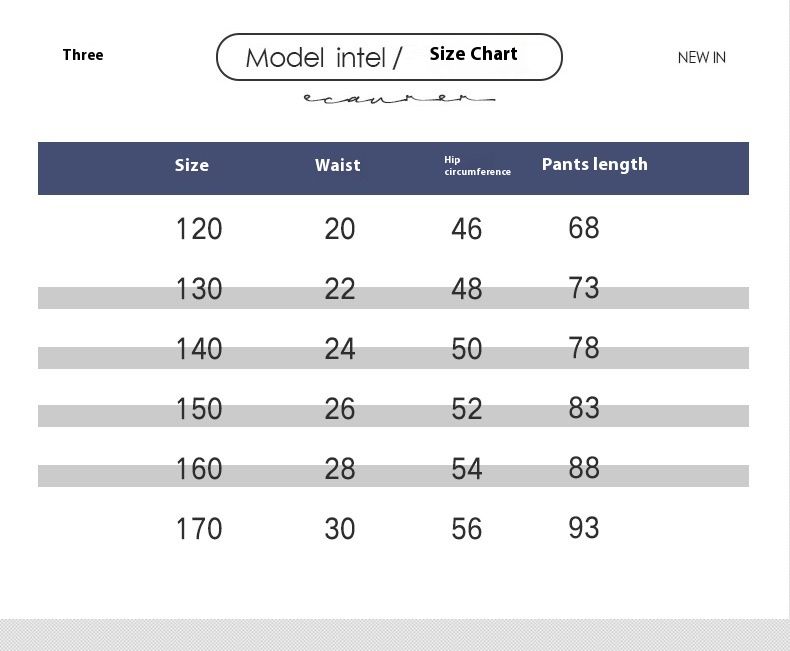Click the Size Chart heading text
This screenshot has height=651, width=790.
[473, 54]
